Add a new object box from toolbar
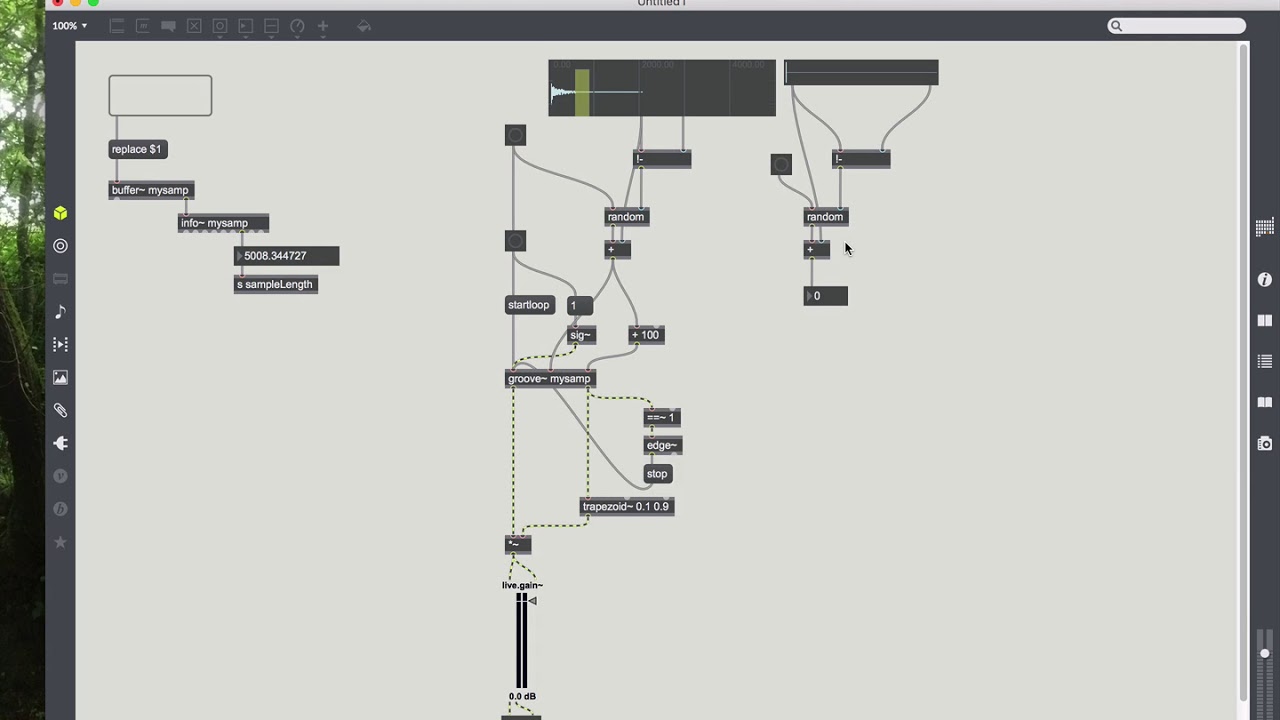This screenshot has width=1280, height=720. pos(117,26)
